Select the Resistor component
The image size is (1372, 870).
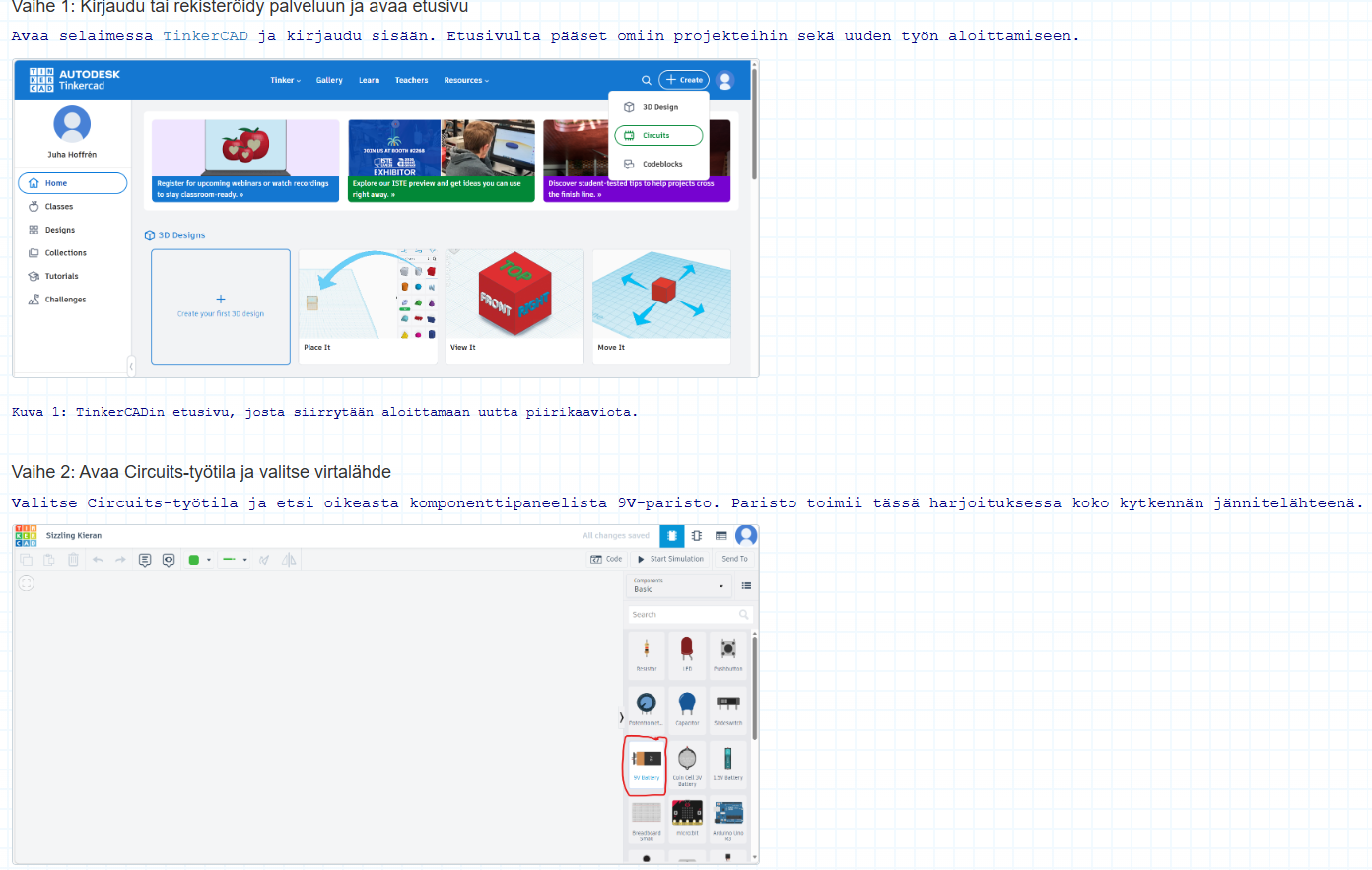[x=647, y=654]
